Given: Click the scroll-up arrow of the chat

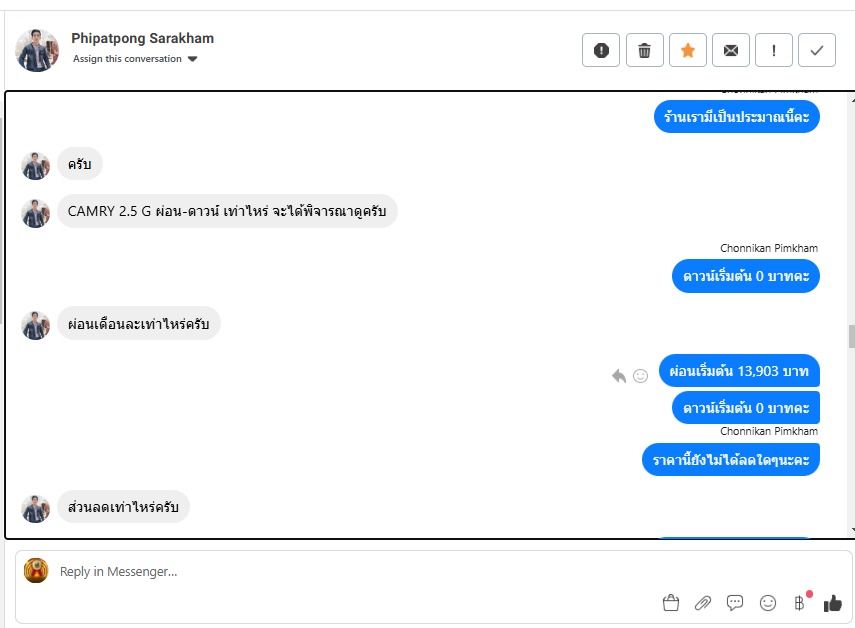Looking at the screenshot, I should click(x=851, y=100).
